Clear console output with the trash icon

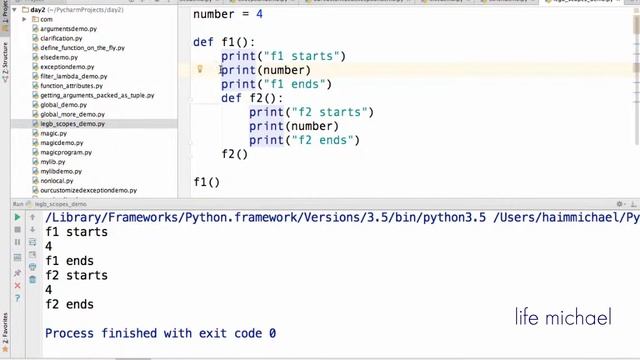click(x=33, y=280)
